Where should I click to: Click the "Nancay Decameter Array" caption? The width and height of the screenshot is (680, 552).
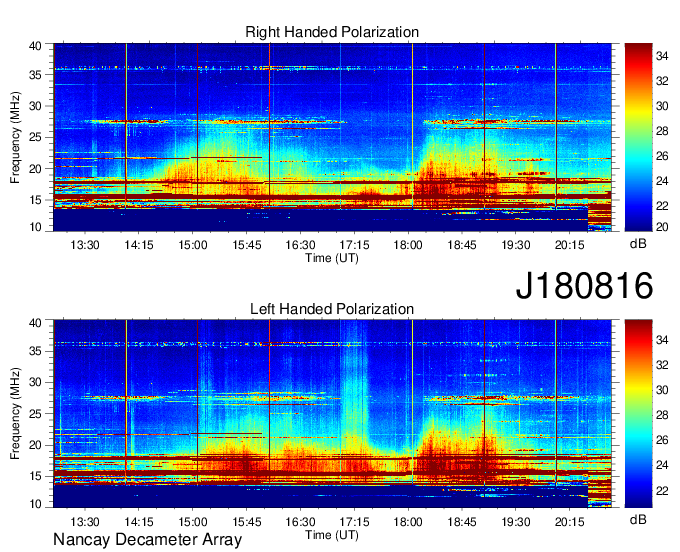(x=147, y=540)
